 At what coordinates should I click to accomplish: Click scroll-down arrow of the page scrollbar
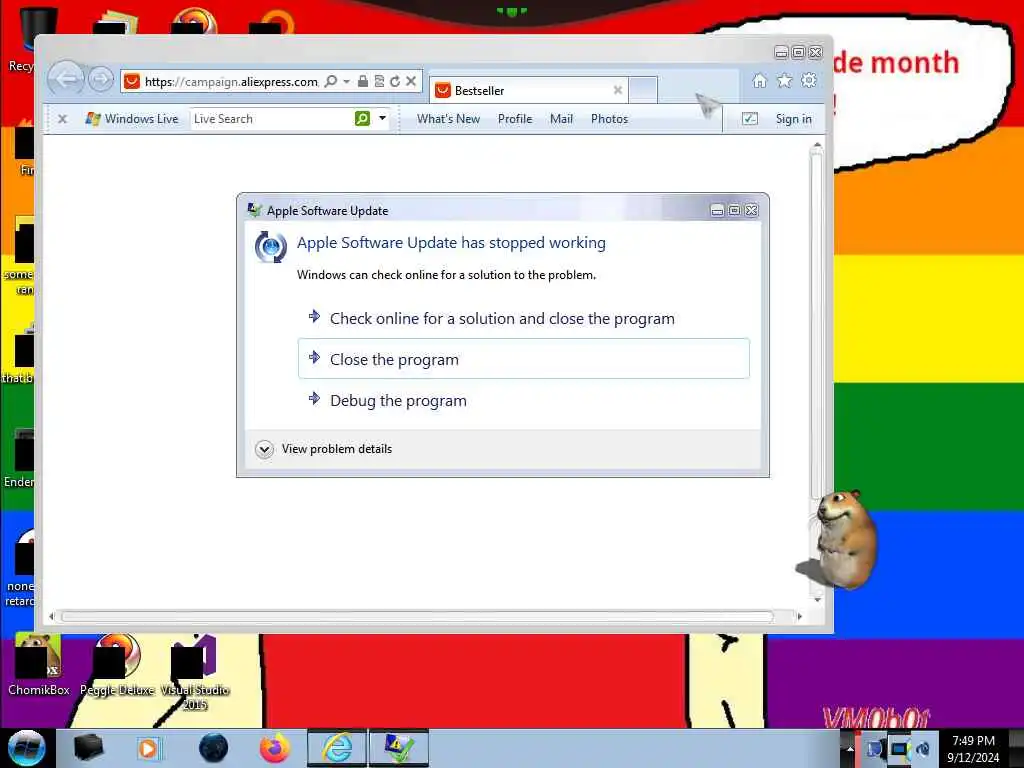817,600
